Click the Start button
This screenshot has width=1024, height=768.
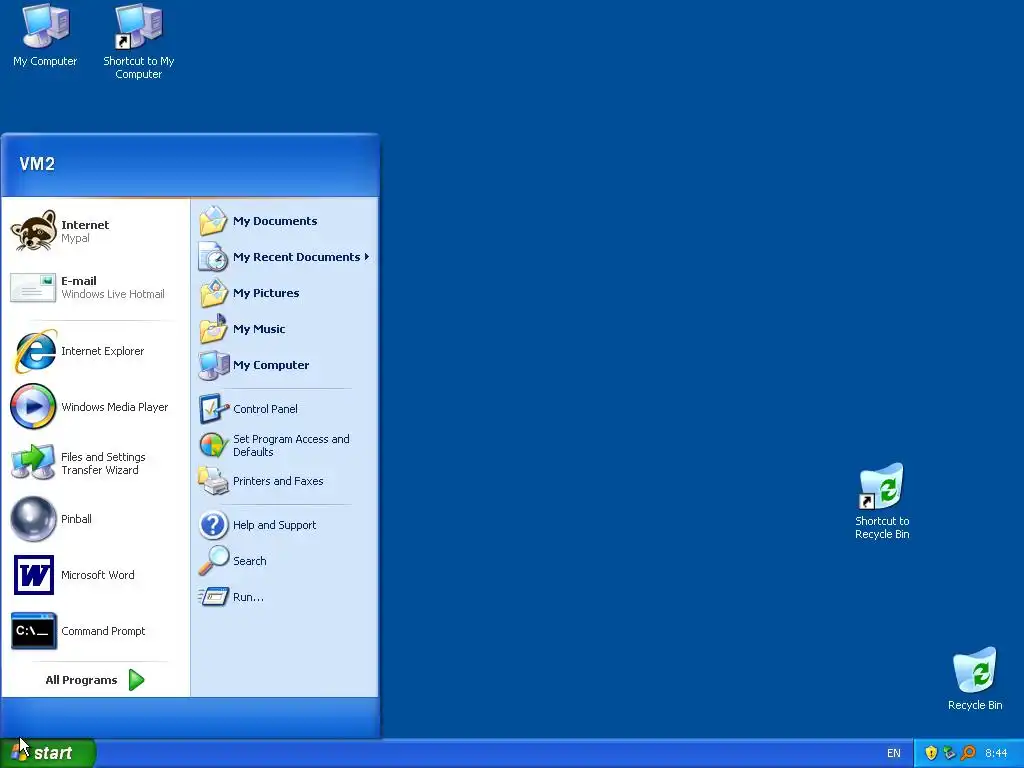[48, 753]
